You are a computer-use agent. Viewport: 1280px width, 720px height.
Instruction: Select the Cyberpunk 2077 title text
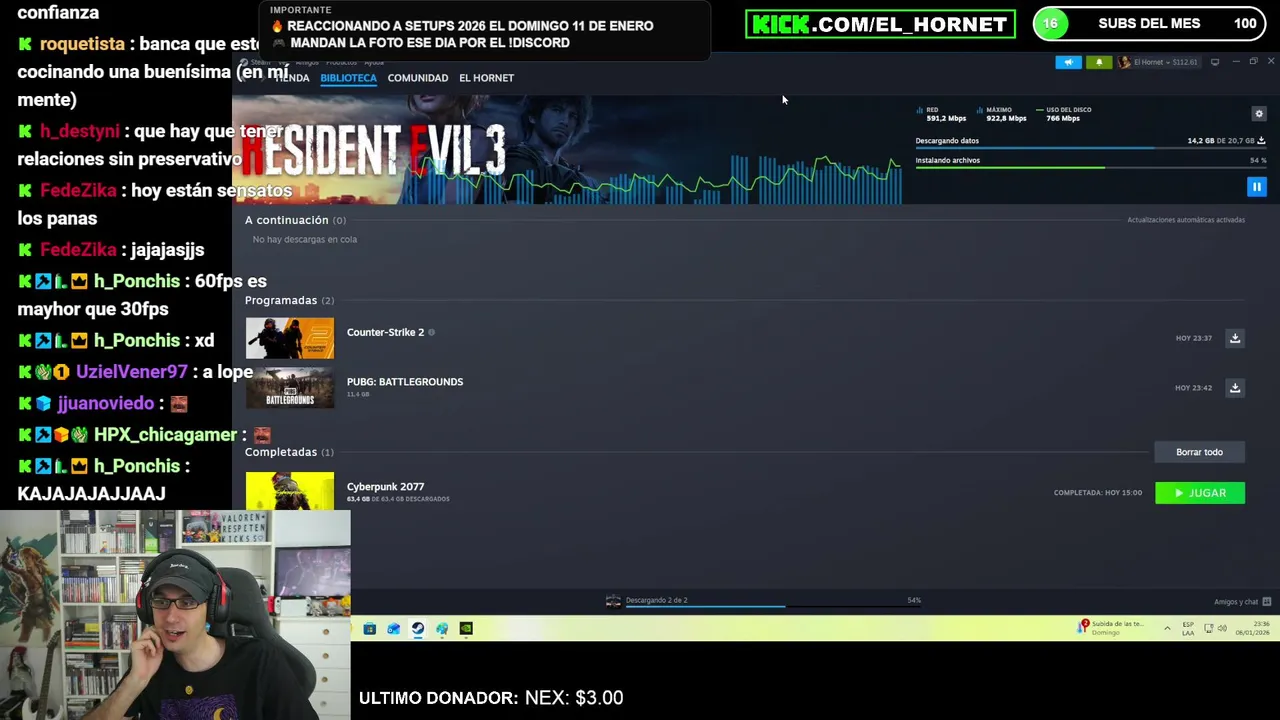(x=385, y=487)
